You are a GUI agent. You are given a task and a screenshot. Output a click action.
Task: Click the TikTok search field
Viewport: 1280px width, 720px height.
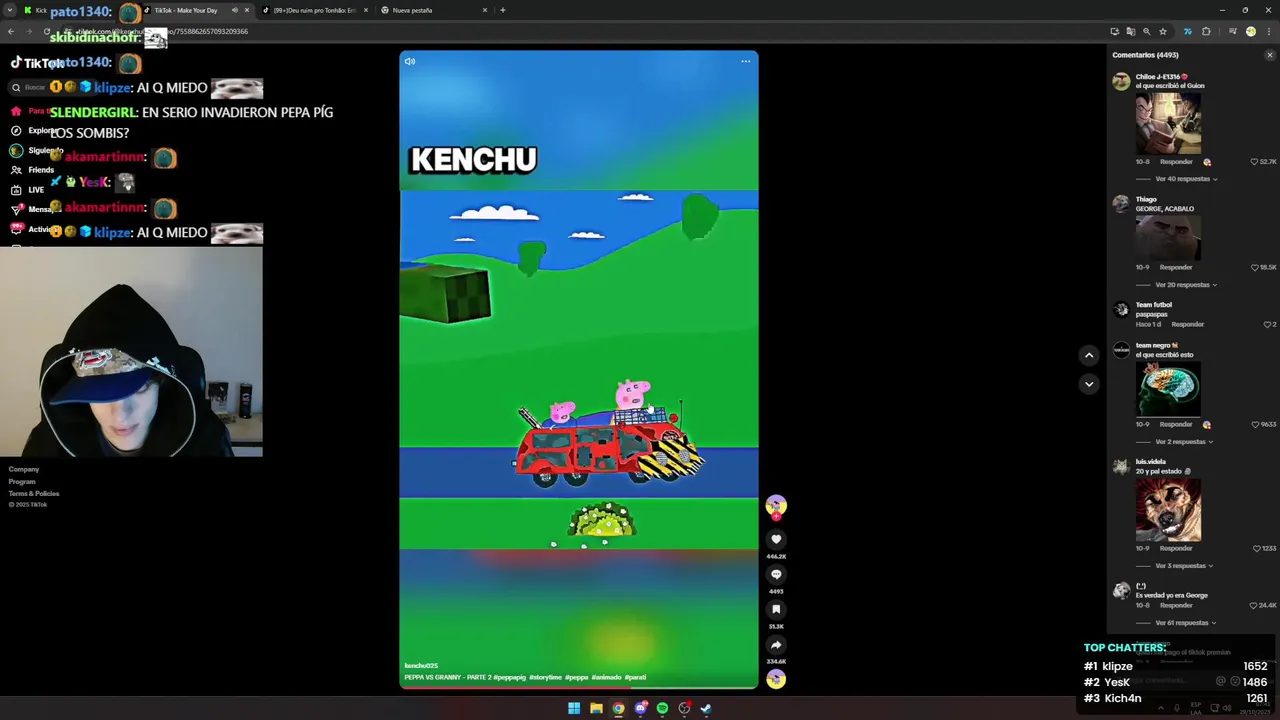(x=55, y=88)
